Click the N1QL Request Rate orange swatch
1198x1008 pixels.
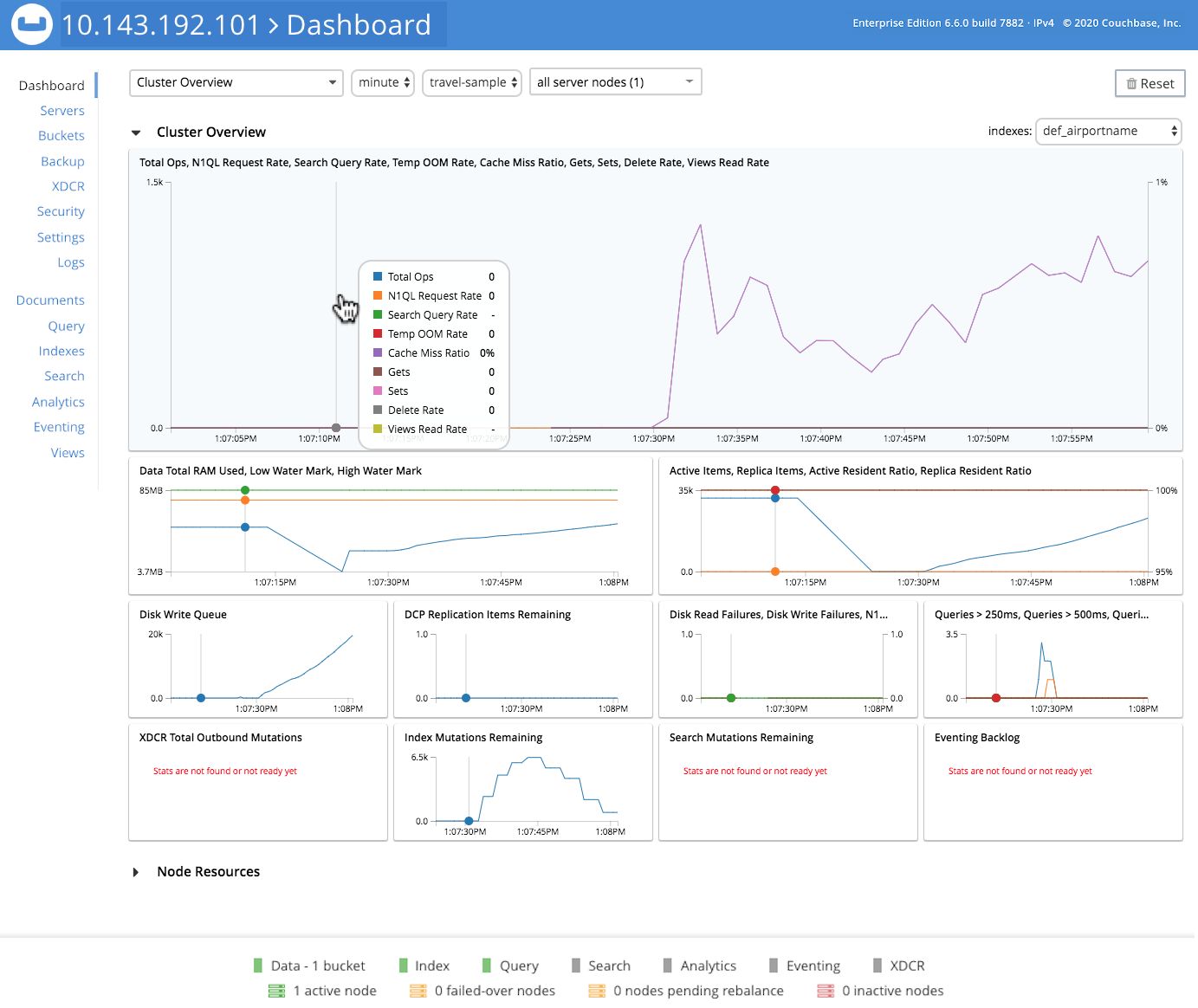pos(378,295)
